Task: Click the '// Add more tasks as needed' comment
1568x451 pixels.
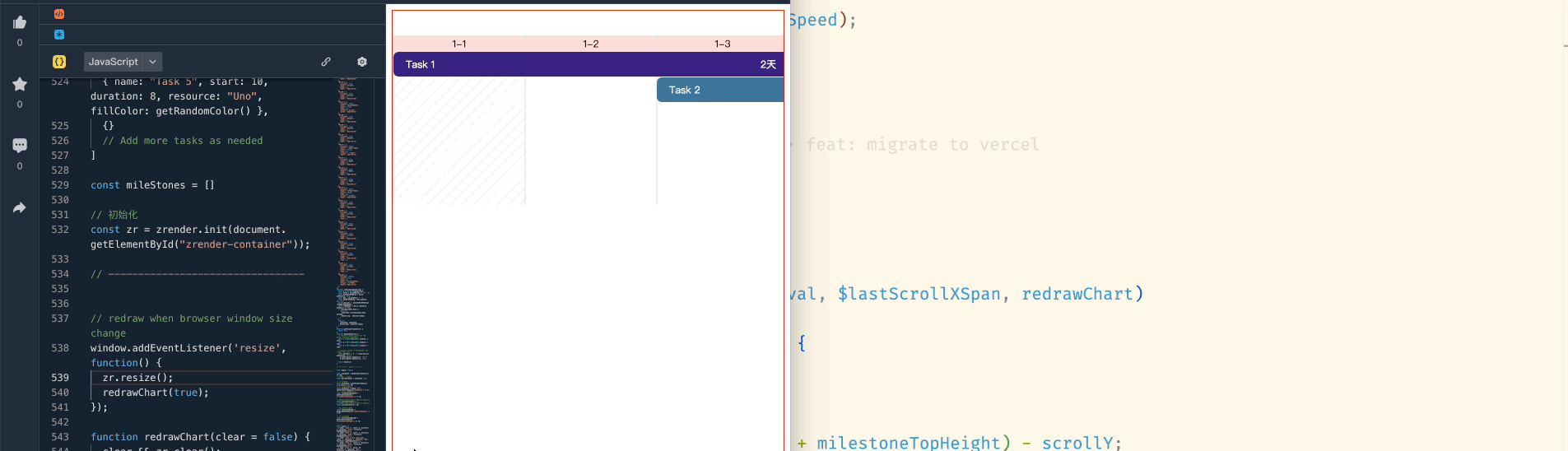Action: 183,141
